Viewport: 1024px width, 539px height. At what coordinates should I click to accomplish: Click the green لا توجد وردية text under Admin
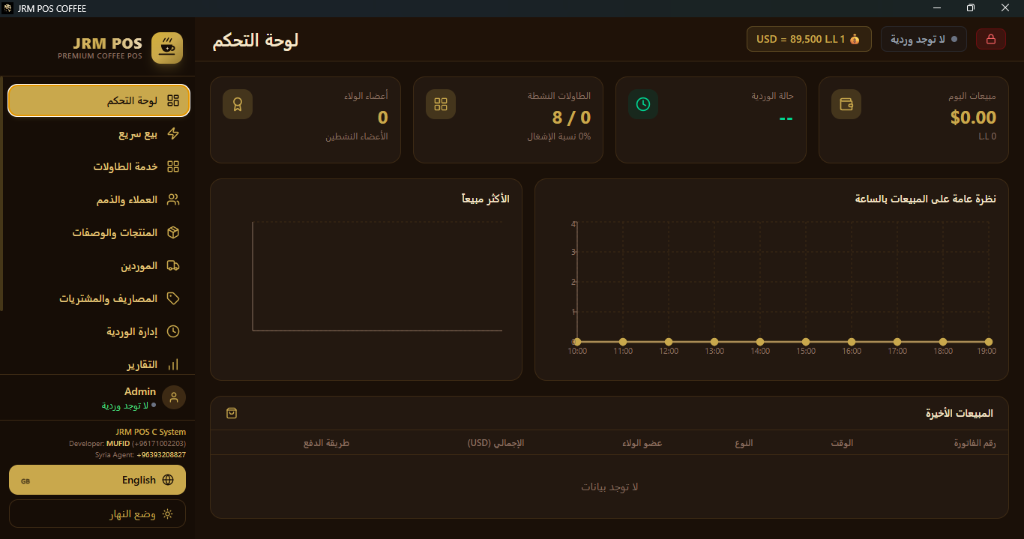tap(125, 406)
